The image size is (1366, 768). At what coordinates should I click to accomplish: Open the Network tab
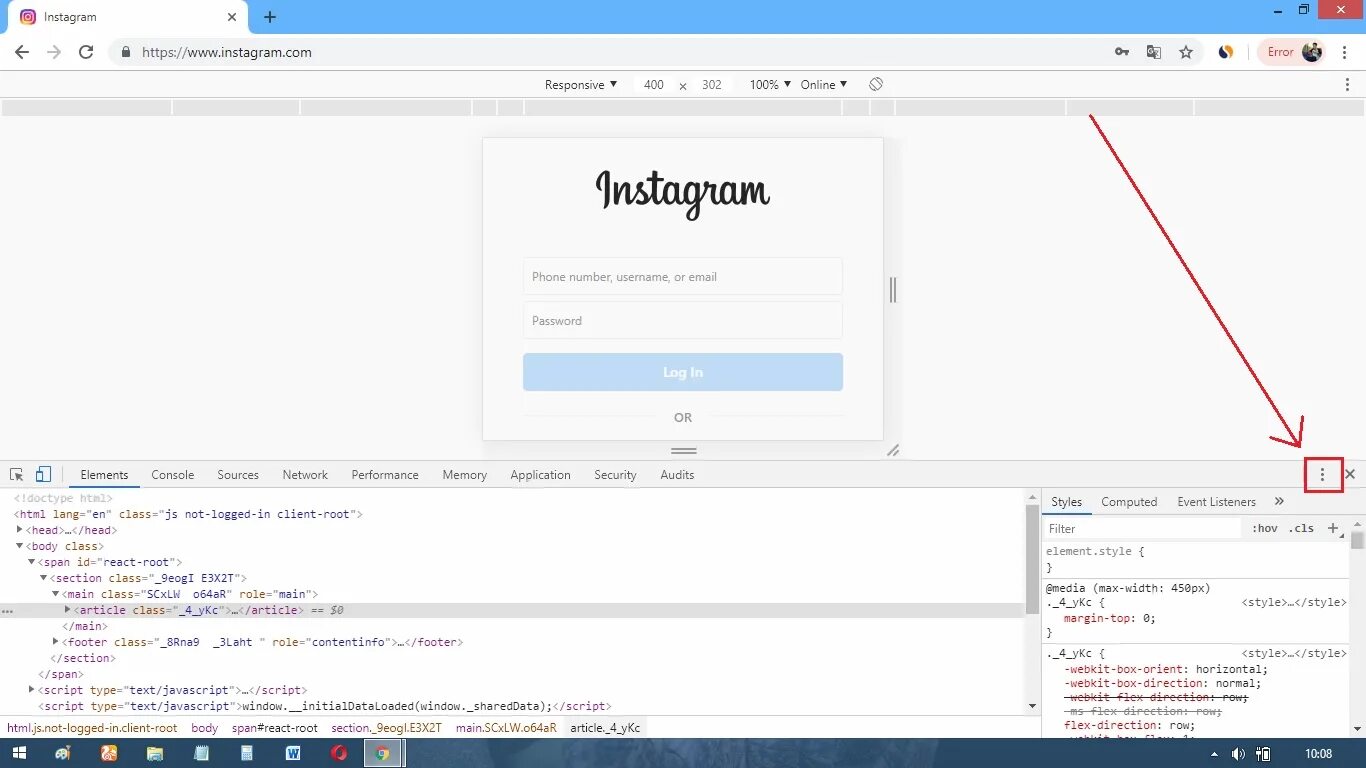coord(305,475)
